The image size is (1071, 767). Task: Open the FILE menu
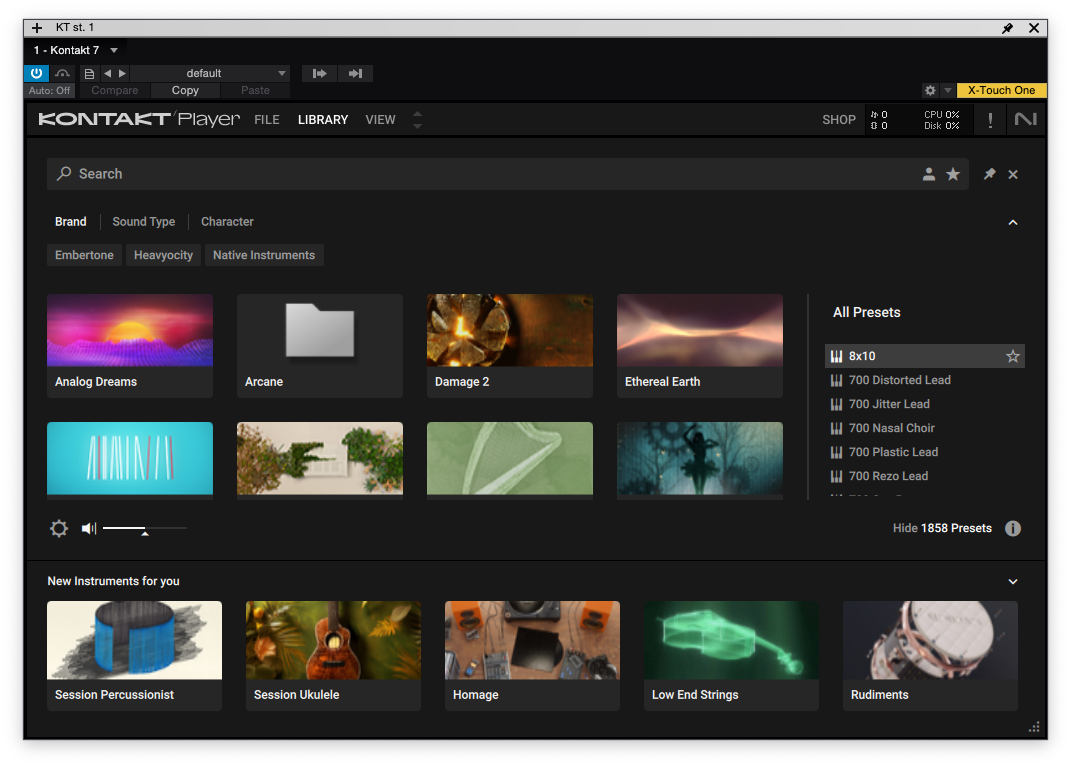click(x=266, y=120)
